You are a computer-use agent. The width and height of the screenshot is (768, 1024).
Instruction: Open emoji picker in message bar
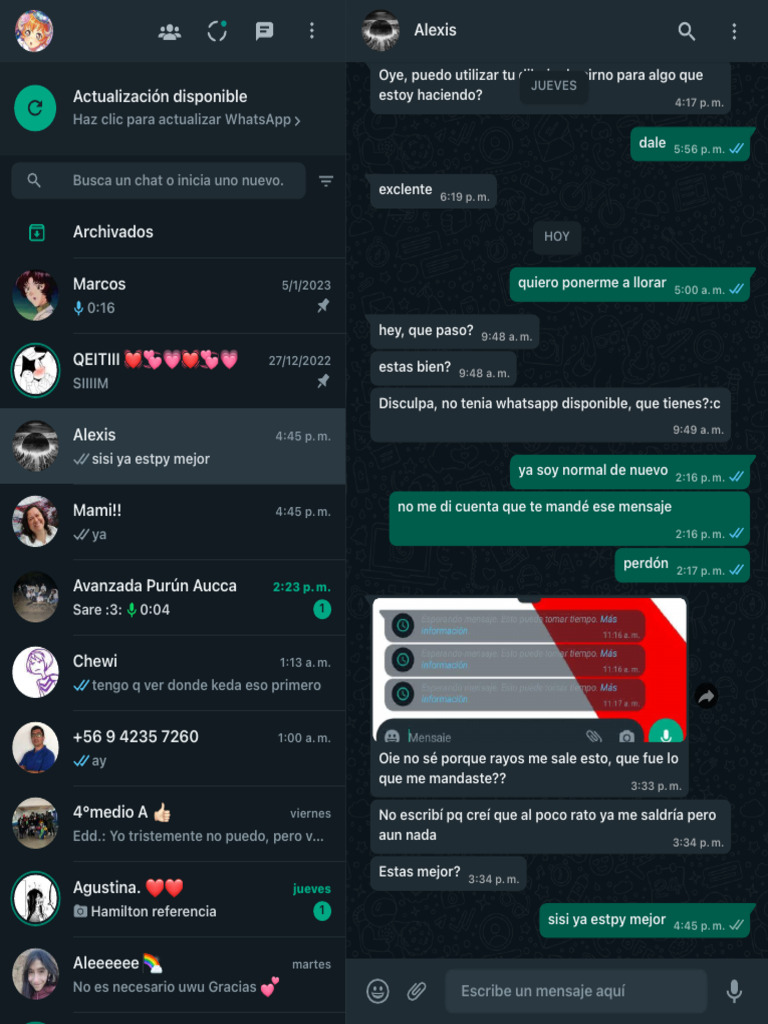(377, 991)
